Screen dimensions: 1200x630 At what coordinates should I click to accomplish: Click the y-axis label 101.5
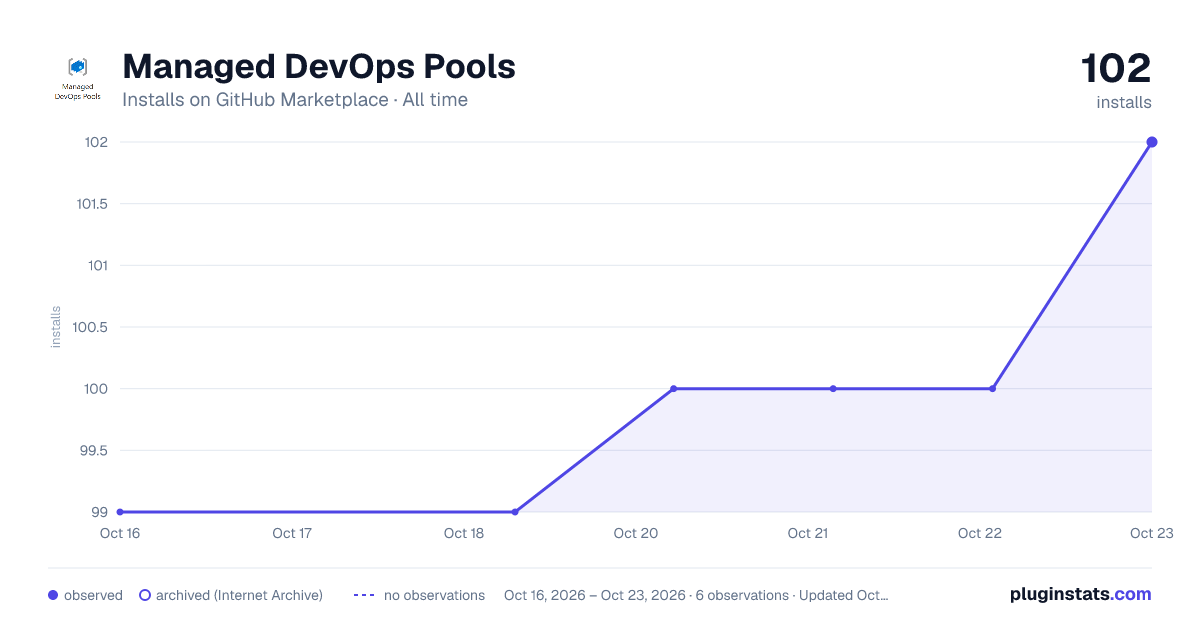92,204
